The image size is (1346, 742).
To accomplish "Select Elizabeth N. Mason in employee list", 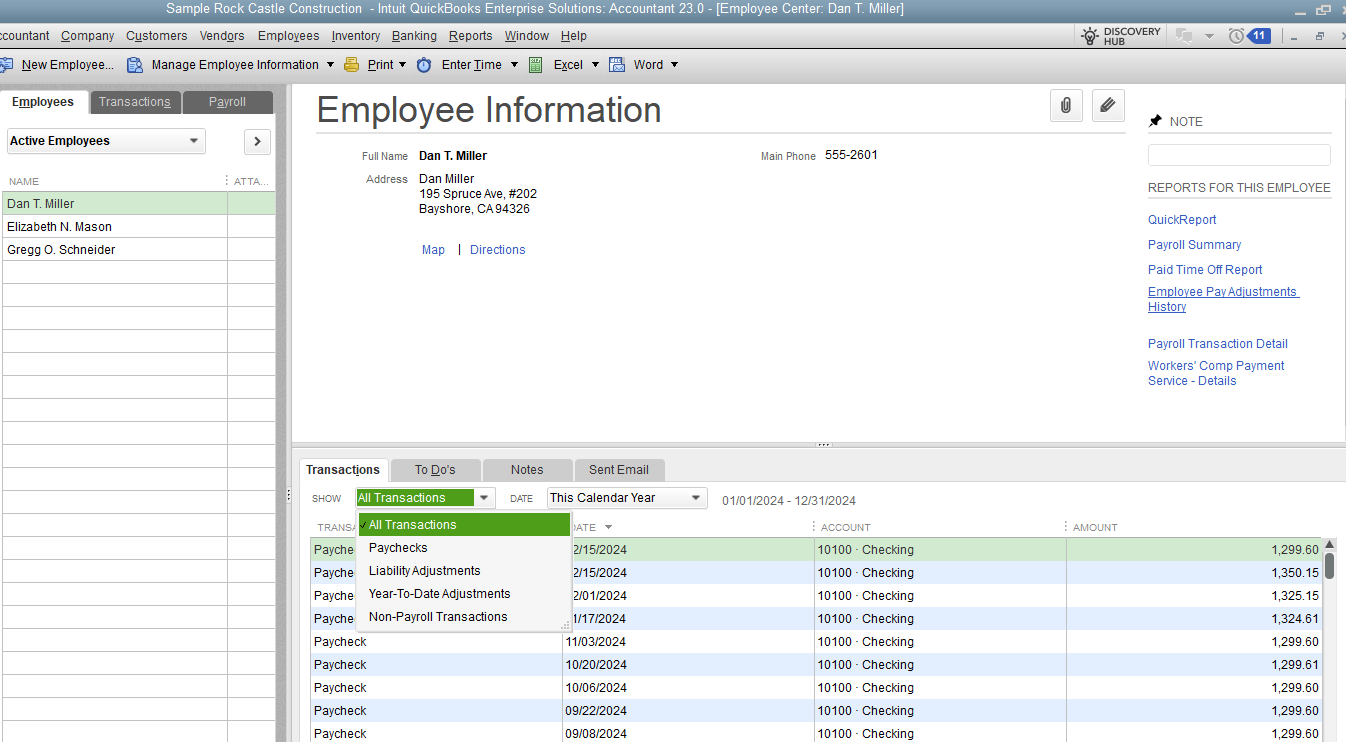I will coord(60,227).
